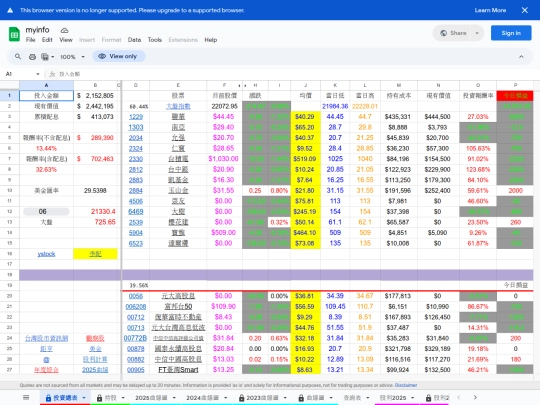Open the 100% zoom dropdown

click(x=72, y=56)
